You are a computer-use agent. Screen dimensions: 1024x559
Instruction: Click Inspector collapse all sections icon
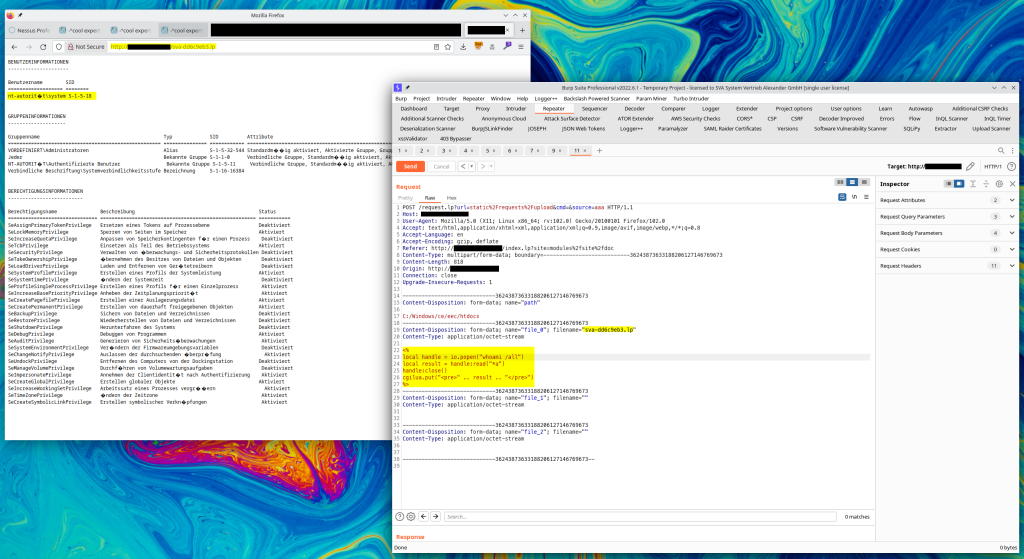(x=986, y=184)
